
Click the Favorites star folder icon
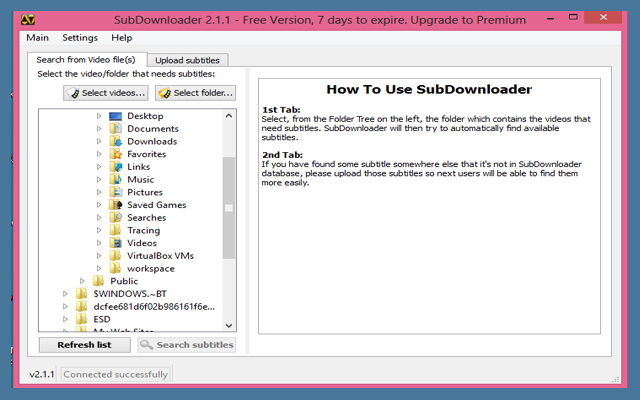pyautogui.click(x=116, y=154)
